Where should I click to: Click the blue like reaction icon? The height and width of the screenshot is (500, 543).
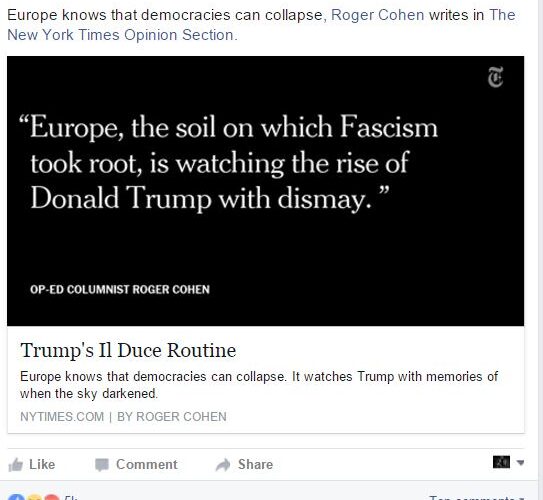click(16, 497)
